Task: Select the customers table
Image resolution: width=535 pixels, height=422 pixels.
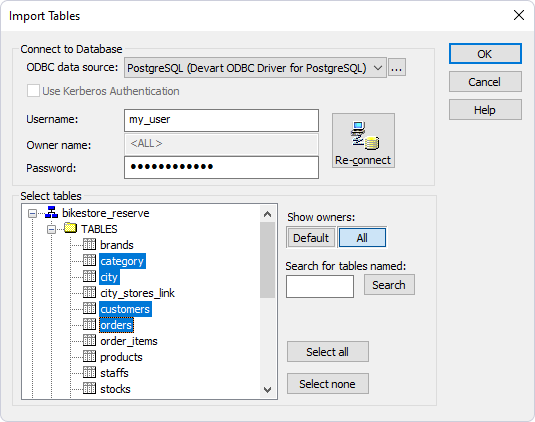Action: [x=125, y=309]
